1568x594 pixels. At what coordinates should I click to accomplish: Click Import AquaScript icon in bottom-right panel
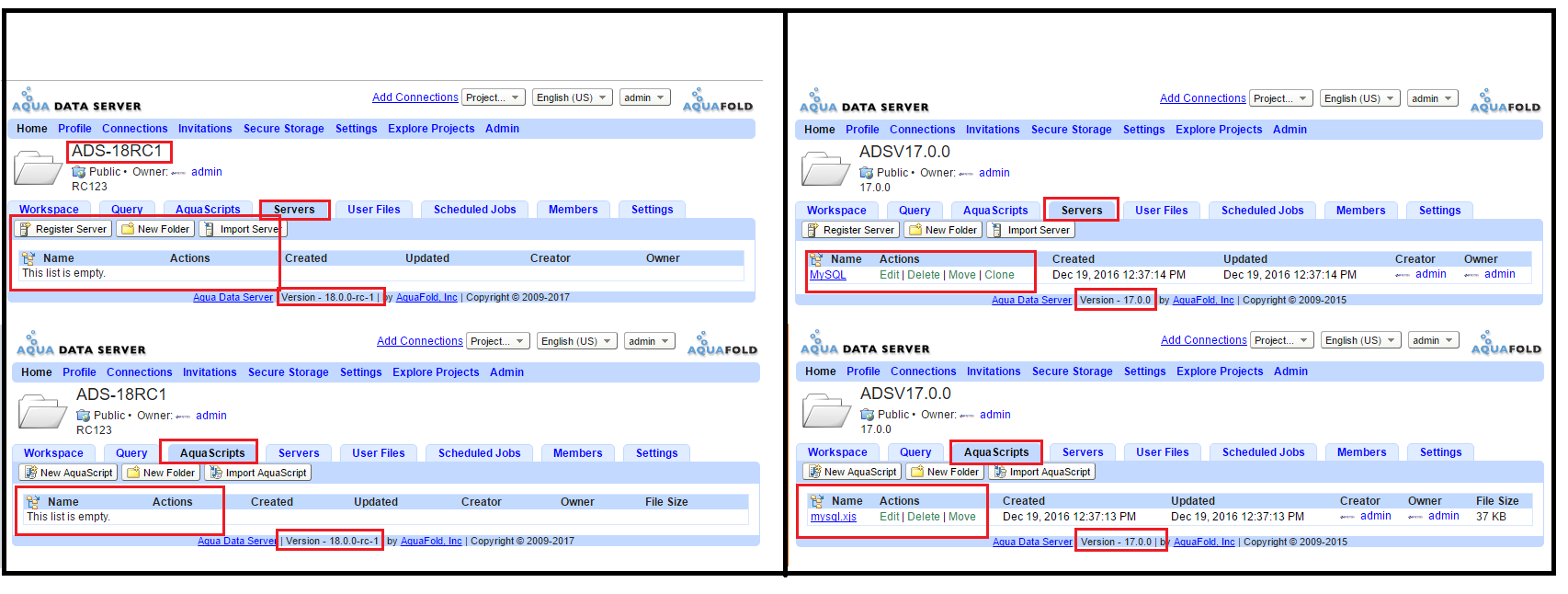coord(1000,472)
